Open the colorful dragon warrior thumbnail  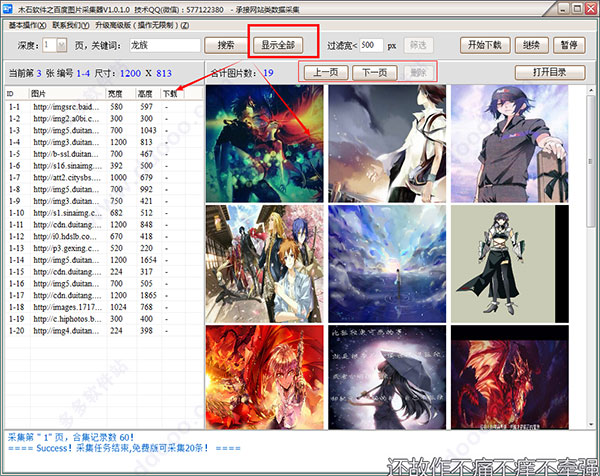[x=264, y=144]
